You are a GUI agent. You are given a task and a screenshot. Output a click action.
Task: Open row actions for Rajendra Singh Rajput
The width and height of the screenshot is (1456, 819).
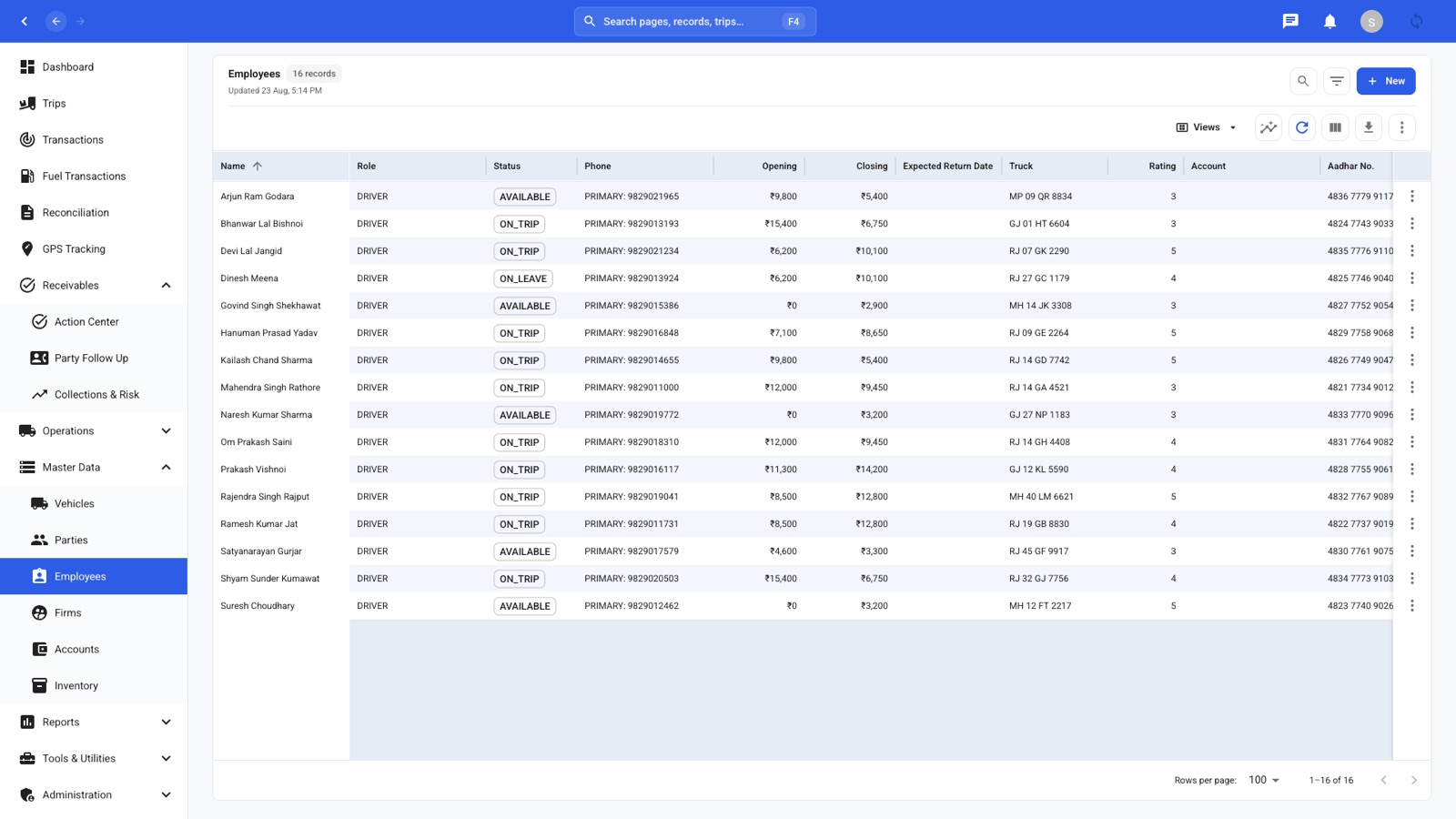tap(1411, 497)
